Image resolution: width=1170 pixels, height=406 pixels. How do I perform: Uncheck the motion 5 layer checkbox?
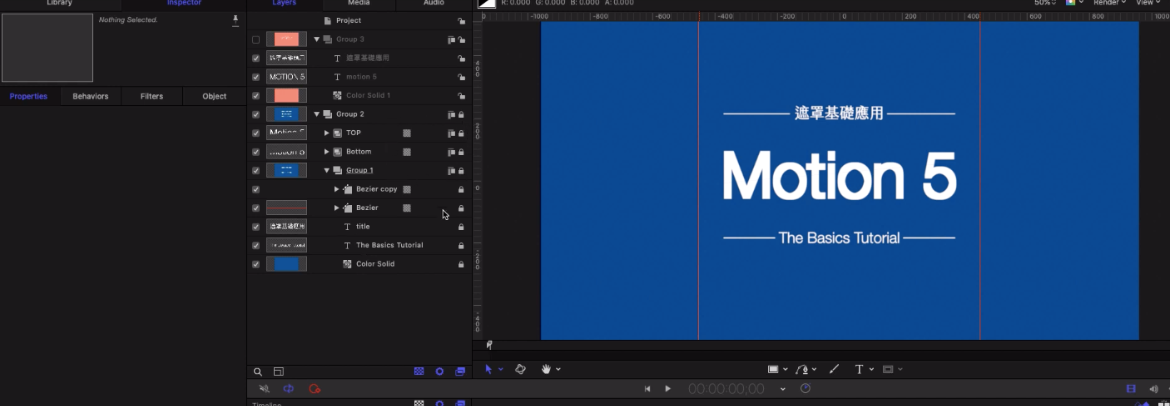coord(256,77)
